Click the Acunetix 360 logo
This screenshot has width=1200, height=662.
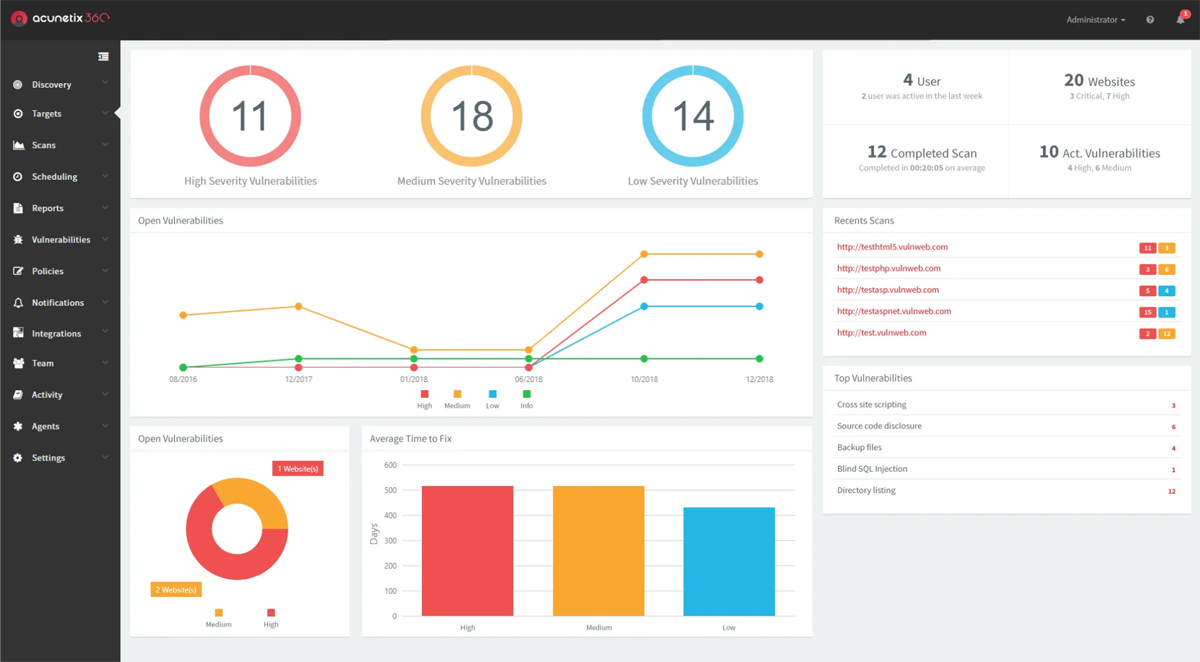[59, 18]
